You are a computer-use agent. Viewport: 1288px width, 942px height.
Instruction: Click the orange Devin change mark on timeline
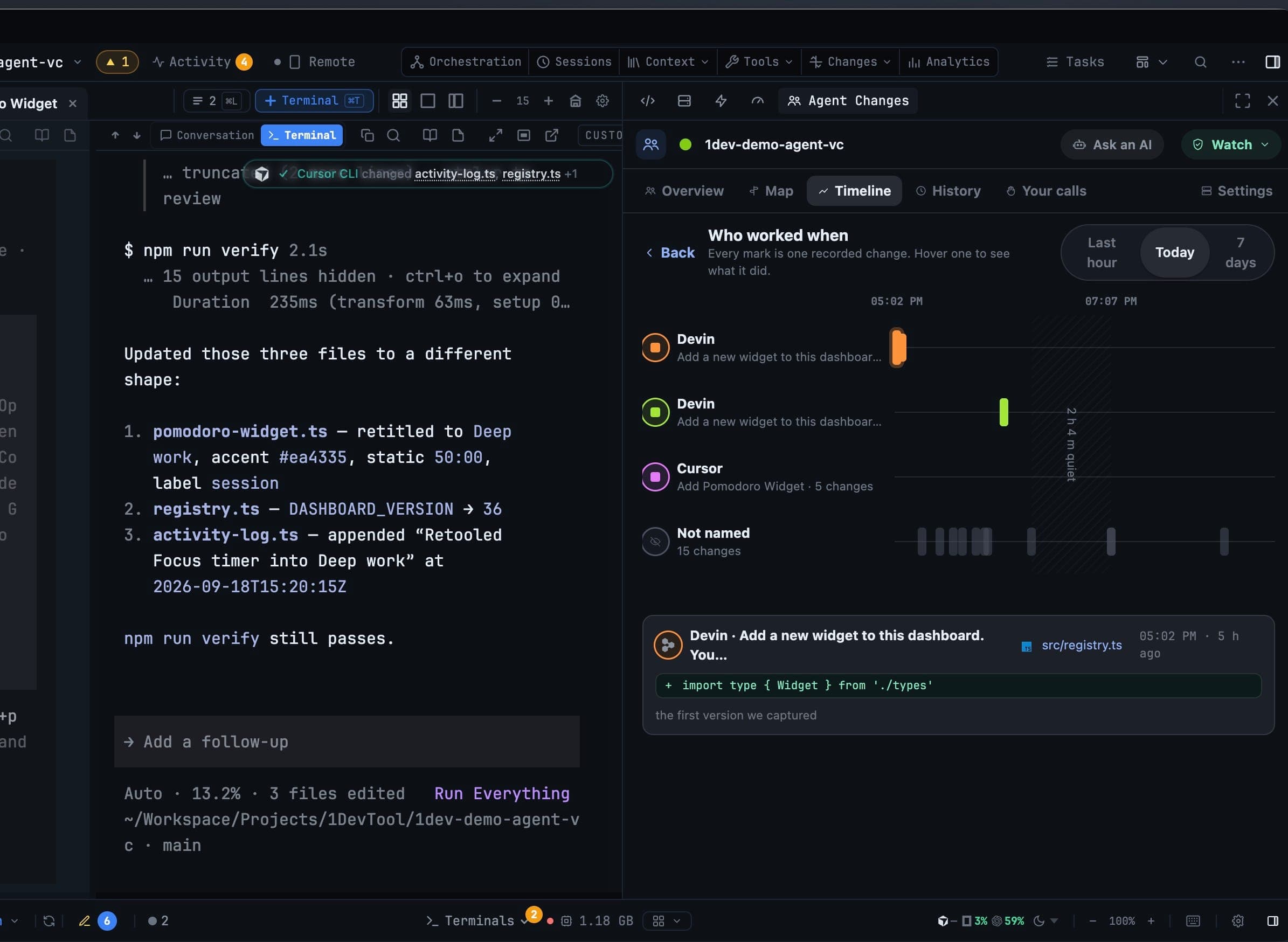tap(898, 348)
